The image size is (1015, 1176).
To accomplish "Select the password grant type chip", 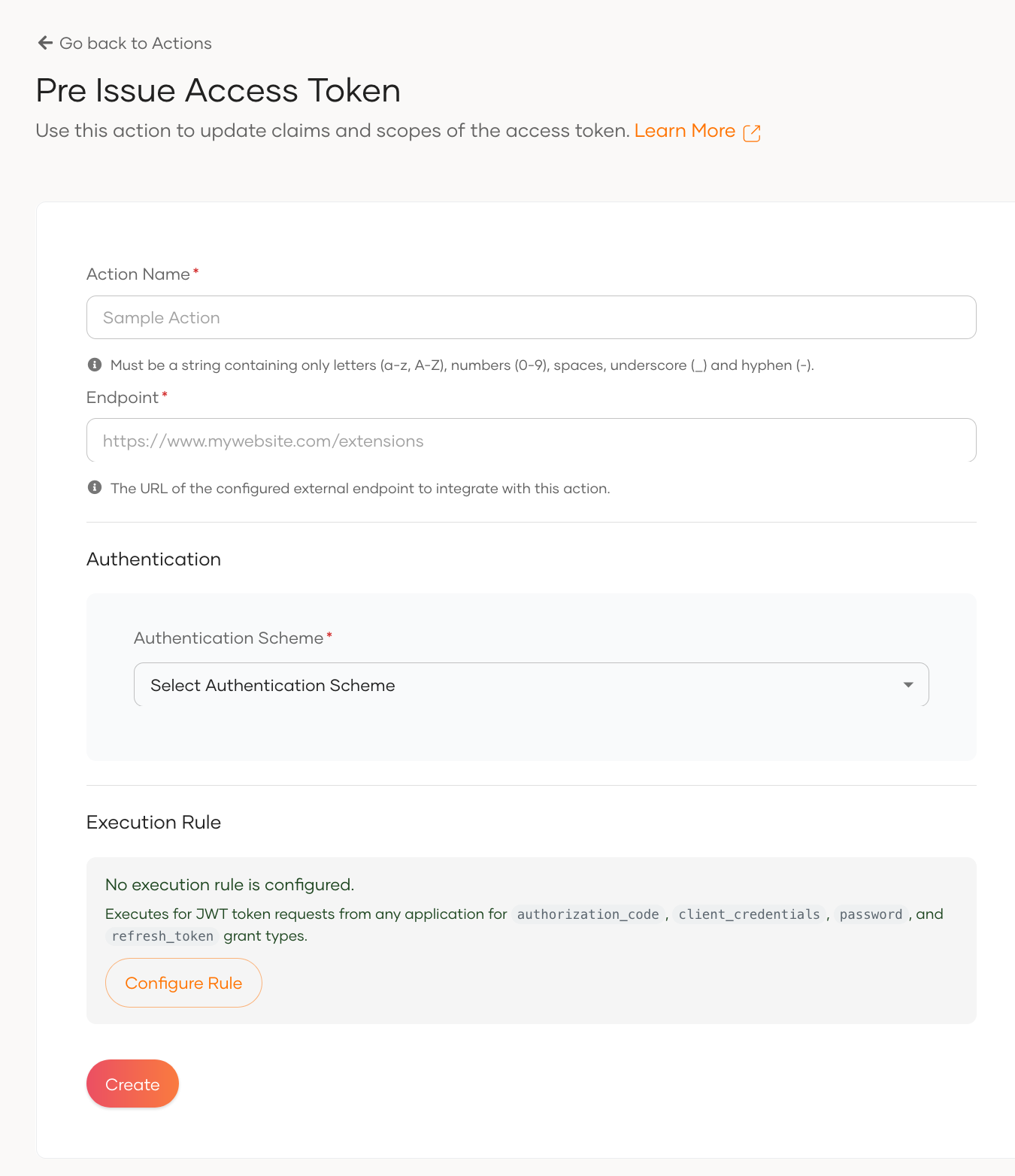I will click(x=871, y=914).
